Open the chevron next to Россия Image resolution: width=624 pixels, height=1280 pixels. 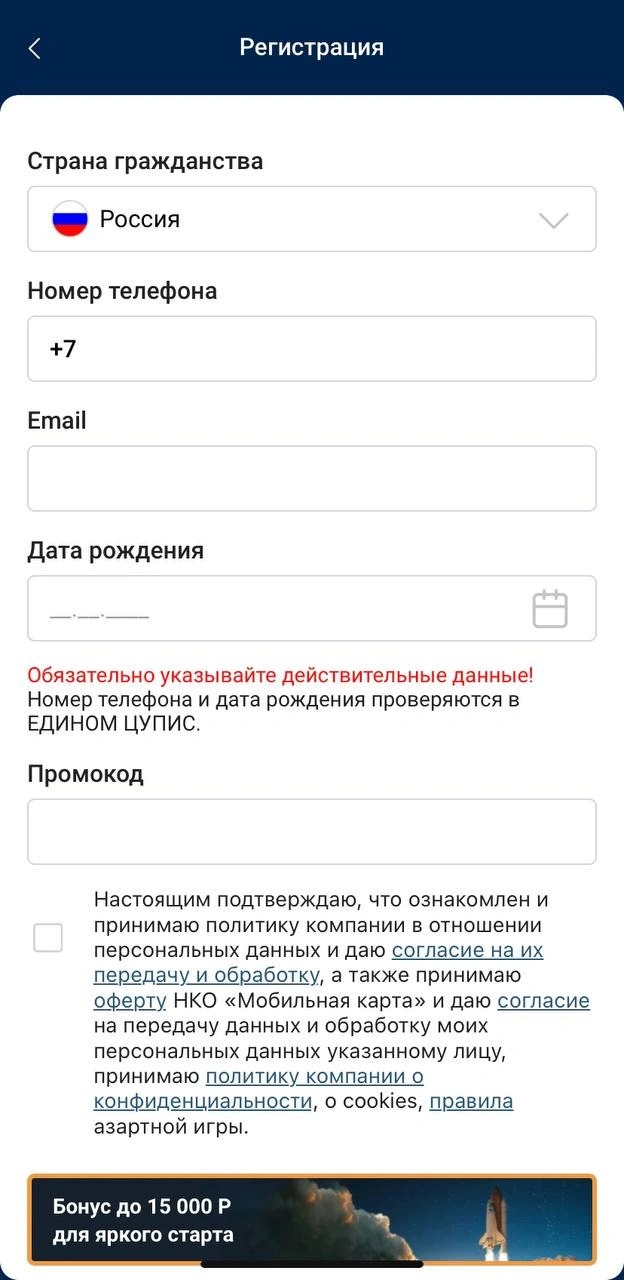click(x=552, y=218)
